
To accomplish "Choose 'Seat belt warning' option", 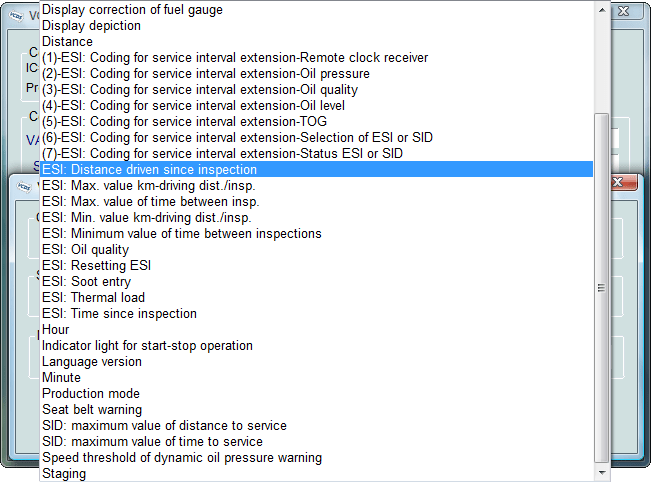I will coord(316,409).
